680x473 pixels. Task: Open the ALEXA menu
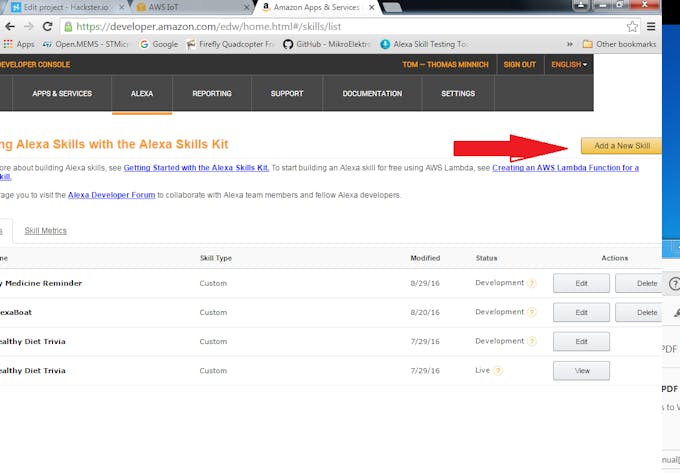pyautogui.click(x=142, y=93)
